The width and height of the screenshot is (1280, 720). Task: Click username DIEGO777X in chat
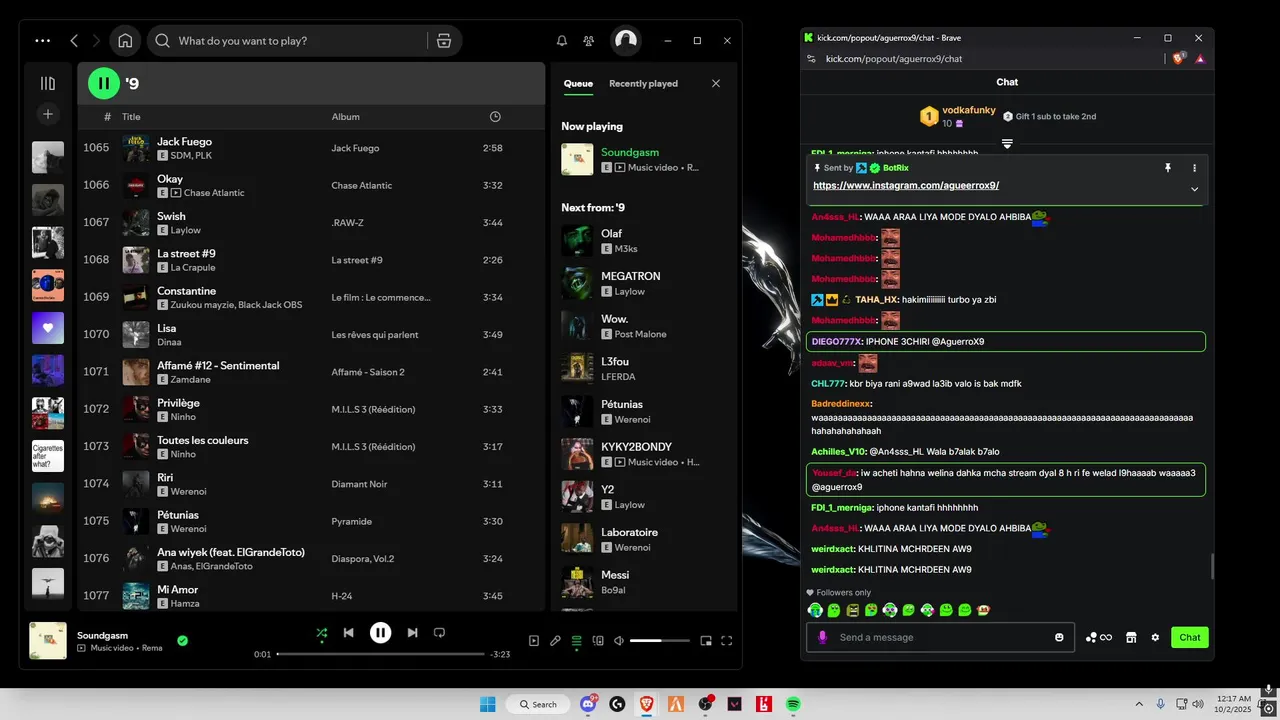coord(837,341)
